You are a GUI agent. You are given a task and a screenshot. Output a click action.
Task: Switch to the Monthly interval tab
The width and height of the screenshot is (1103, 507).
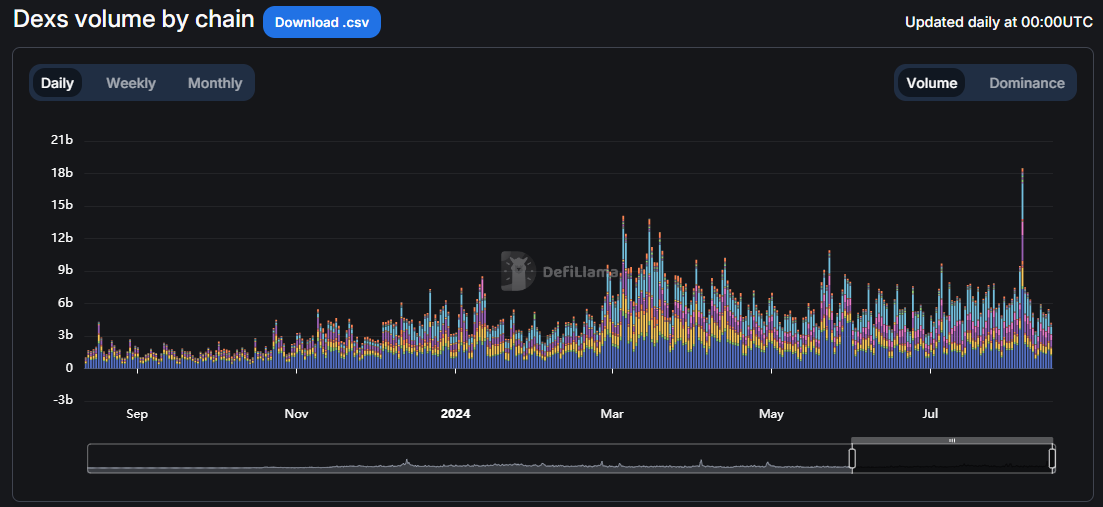tap(215, 83)
